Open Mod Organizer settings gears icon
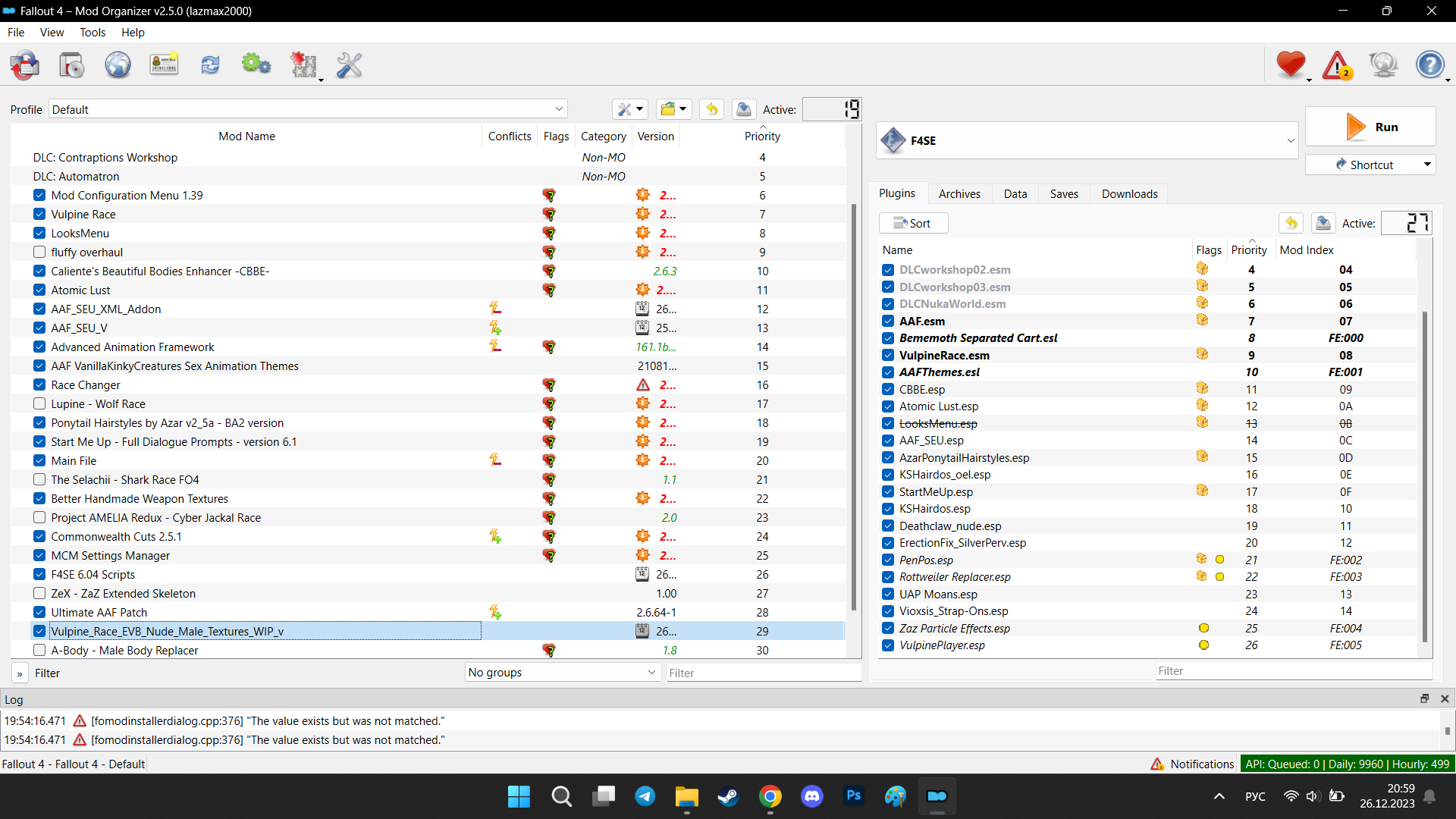This screenshot has width=1456, height=819. (x=256, y=64)
